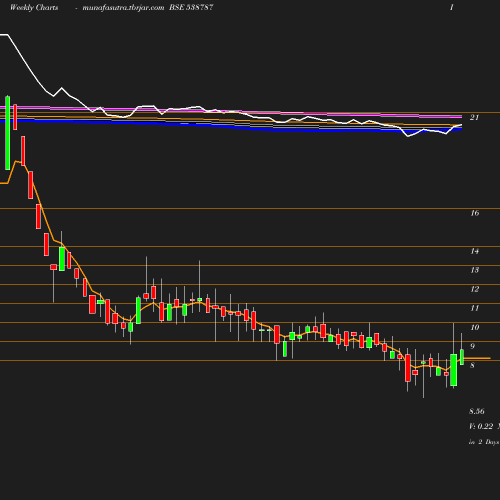The image size is (500, 500).
Task: Click the price axis label 16
Action: click(475, 213)
